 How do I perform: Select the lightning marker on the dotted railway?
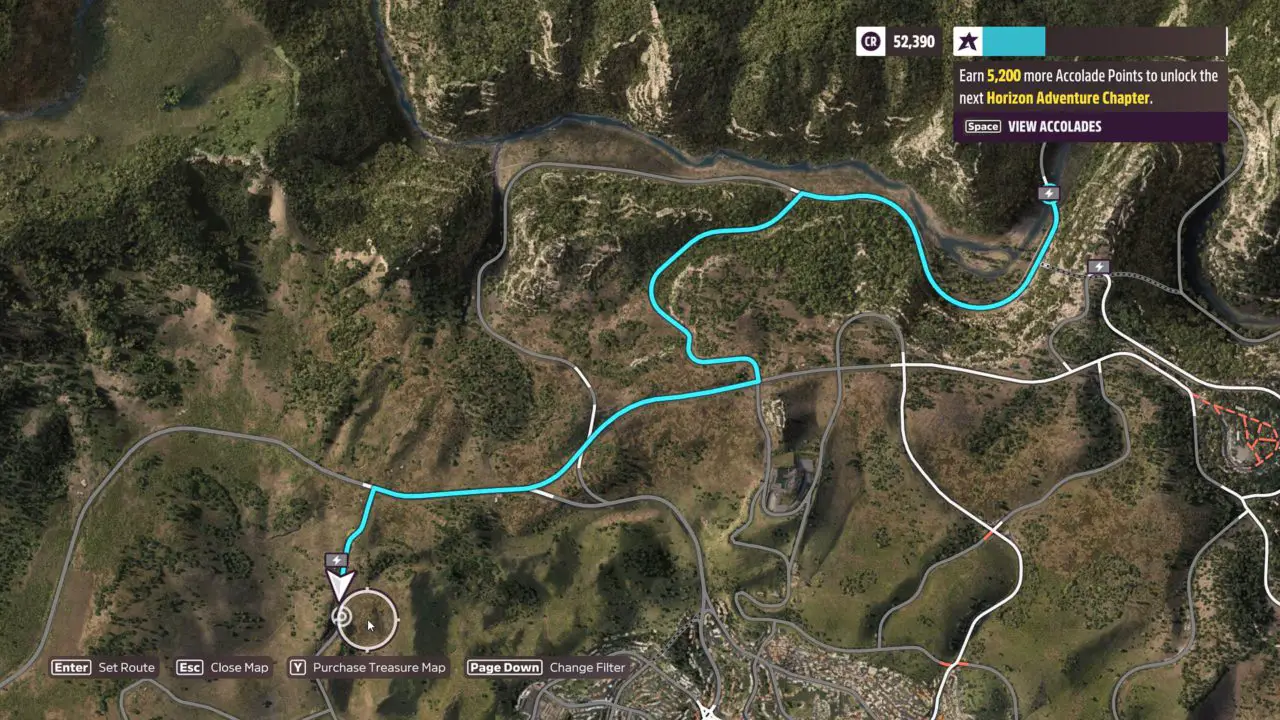pyautogui.click(x=1099, y=267)
